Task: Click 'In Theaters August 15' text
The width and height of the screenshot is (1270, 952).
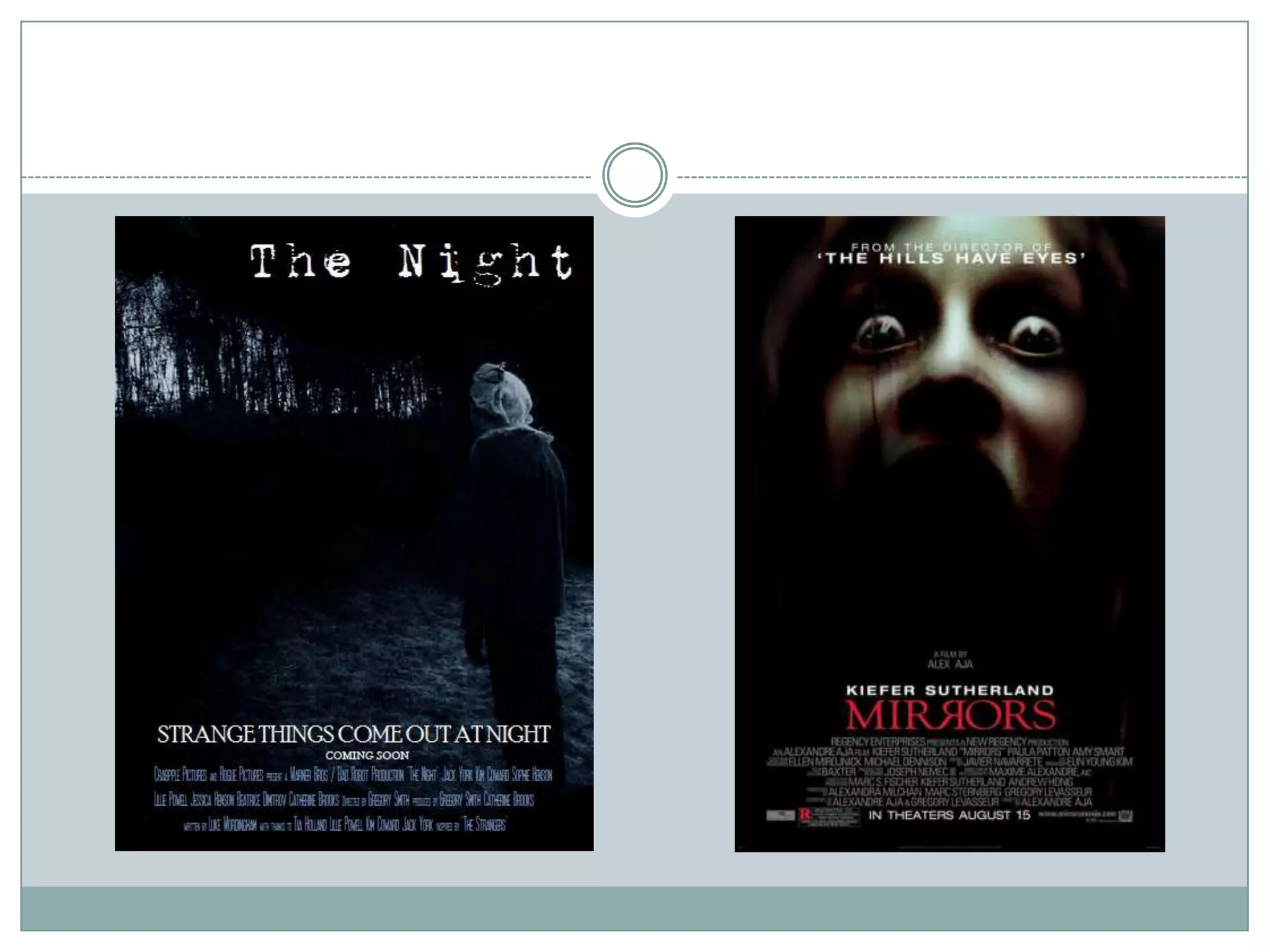Action: pyautogui.click(x=949, y=815)
